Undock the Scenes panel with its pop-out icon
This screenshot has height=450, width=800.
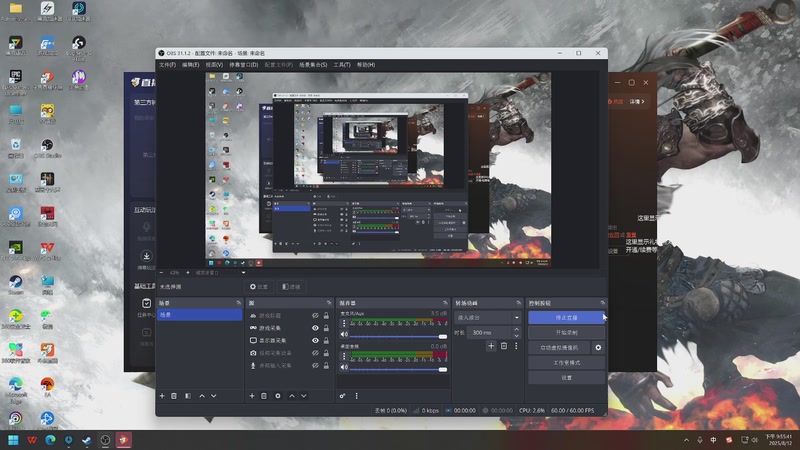pos(238,303)
